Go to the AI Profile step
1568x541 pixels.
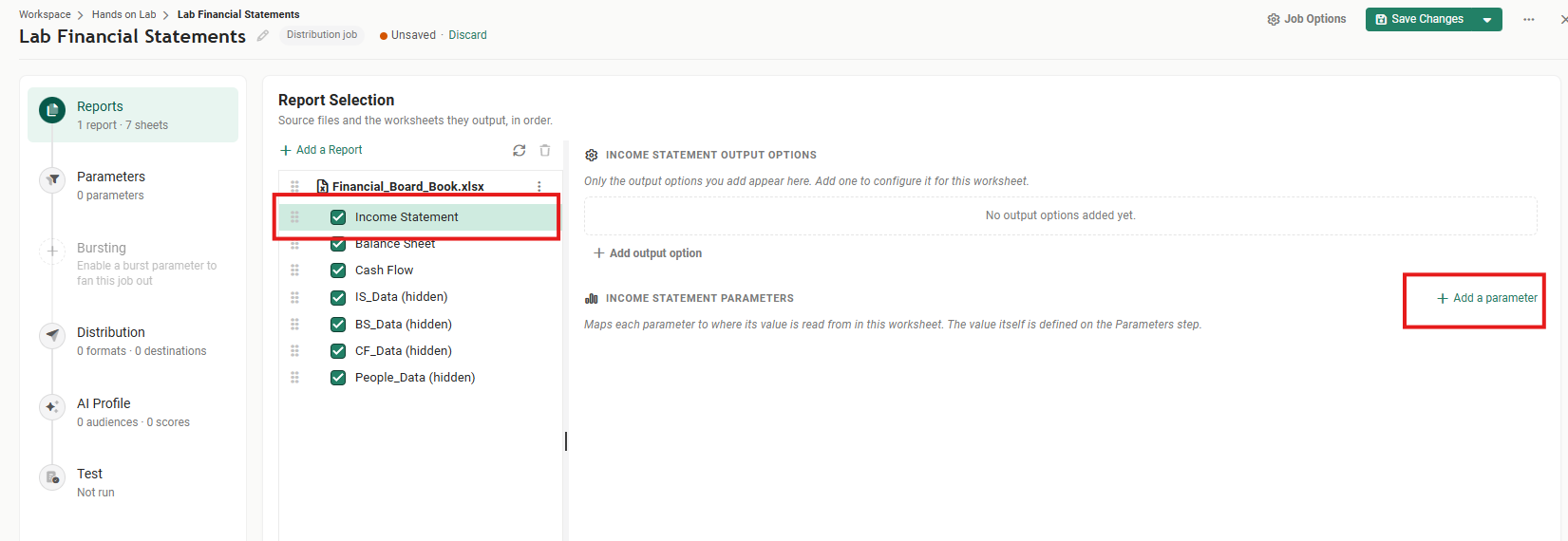click(133, 412)
